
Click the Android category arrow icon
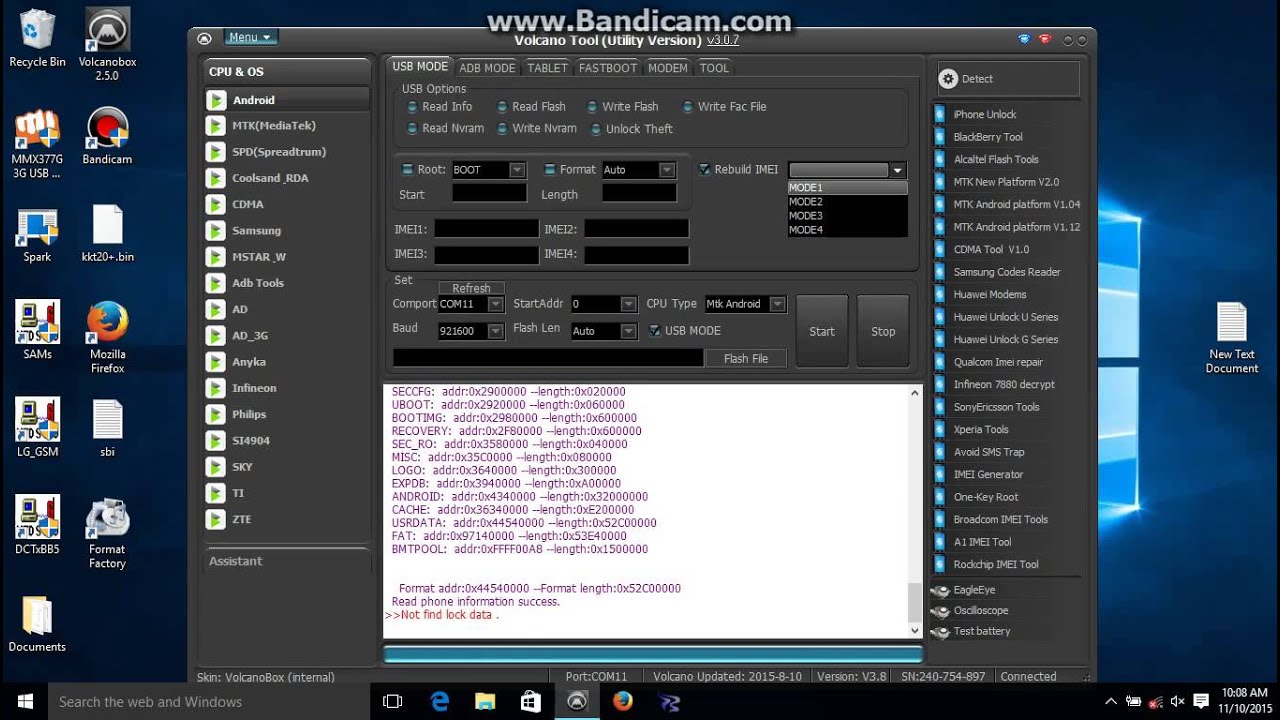coord(215,100)
